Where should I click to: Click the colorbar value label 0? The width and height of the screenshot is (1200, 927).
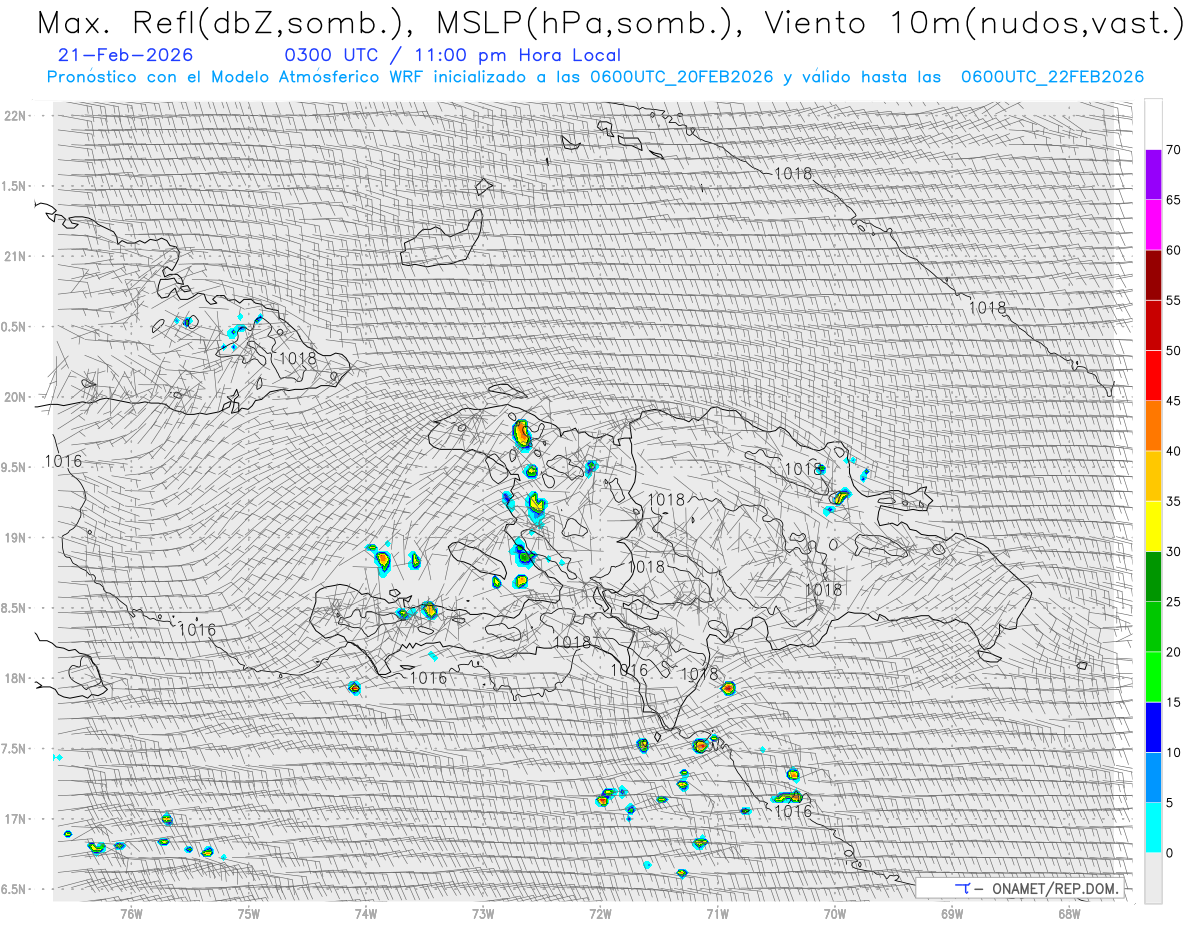1171,852
